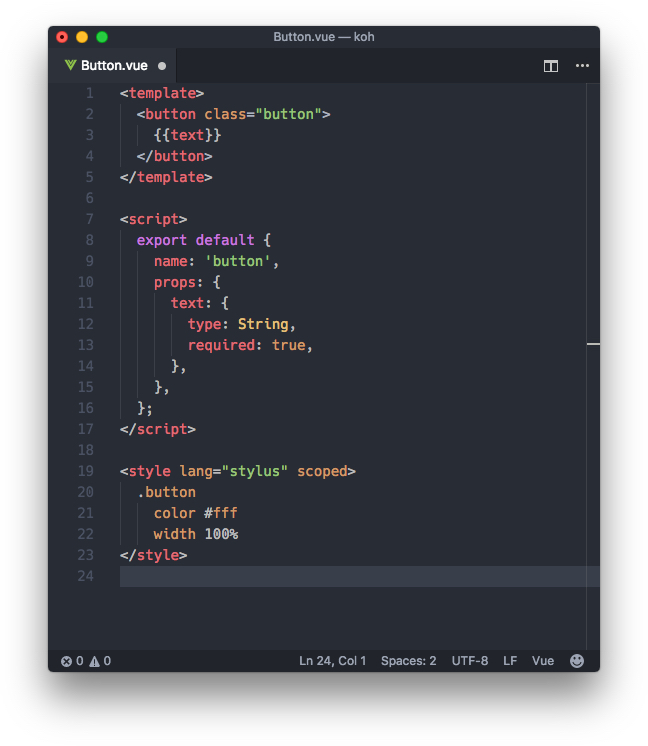Click the required: true line
This screenshot has width=648, height=746.
point(250,345)
